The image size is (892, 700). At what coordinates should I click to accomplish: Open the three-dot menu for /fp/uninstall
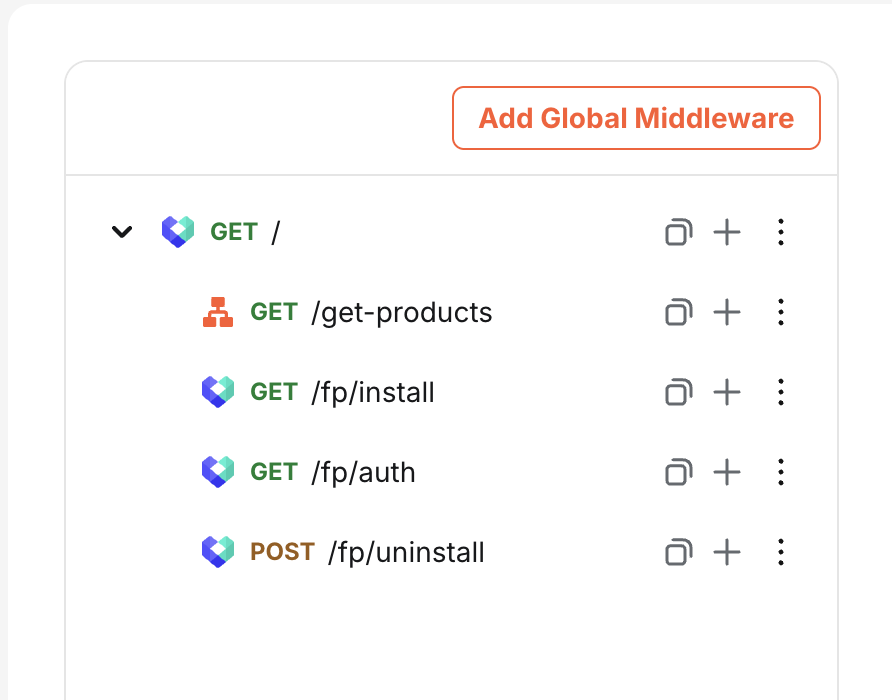[x=781, y=553]
